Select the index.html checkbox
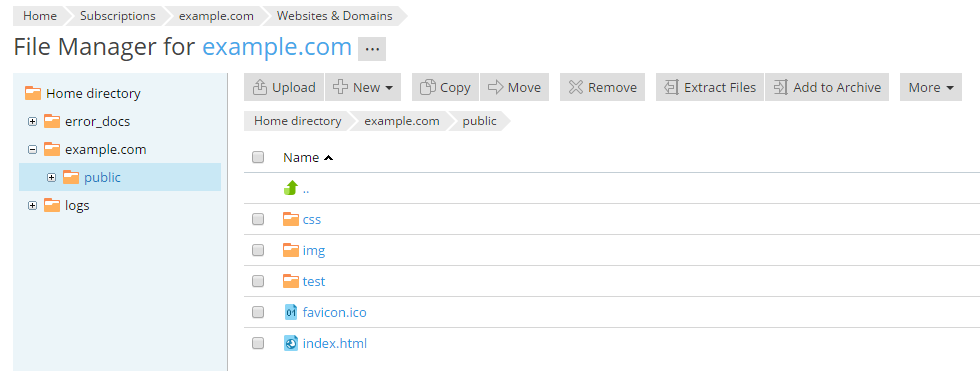The width and height of the screenshot is (980, 371). pyautogui.click(x=258, y=343)
